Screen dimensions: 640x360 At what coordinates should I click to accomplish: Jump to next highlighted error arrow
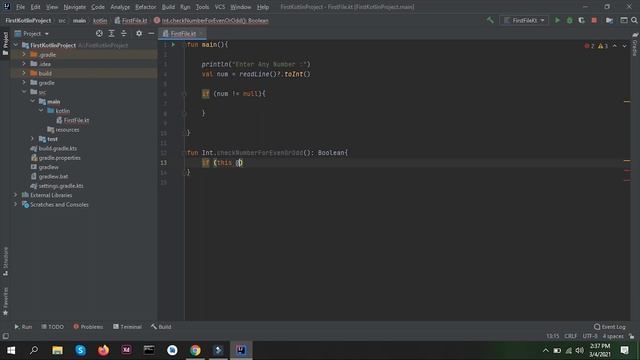pos(624,46)
